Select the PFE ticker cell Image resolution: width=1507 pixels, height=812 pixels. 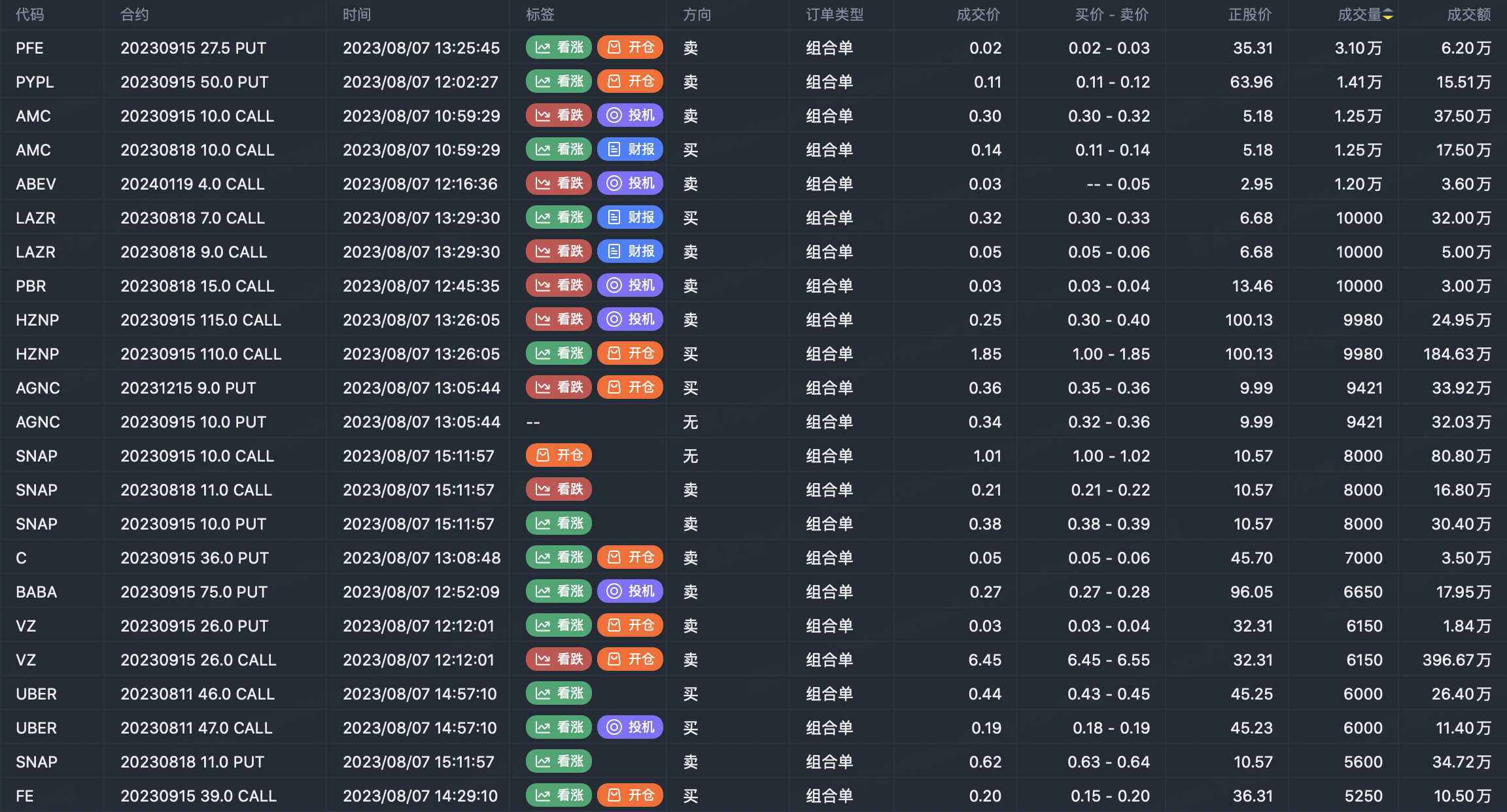(x=30, y=48)
